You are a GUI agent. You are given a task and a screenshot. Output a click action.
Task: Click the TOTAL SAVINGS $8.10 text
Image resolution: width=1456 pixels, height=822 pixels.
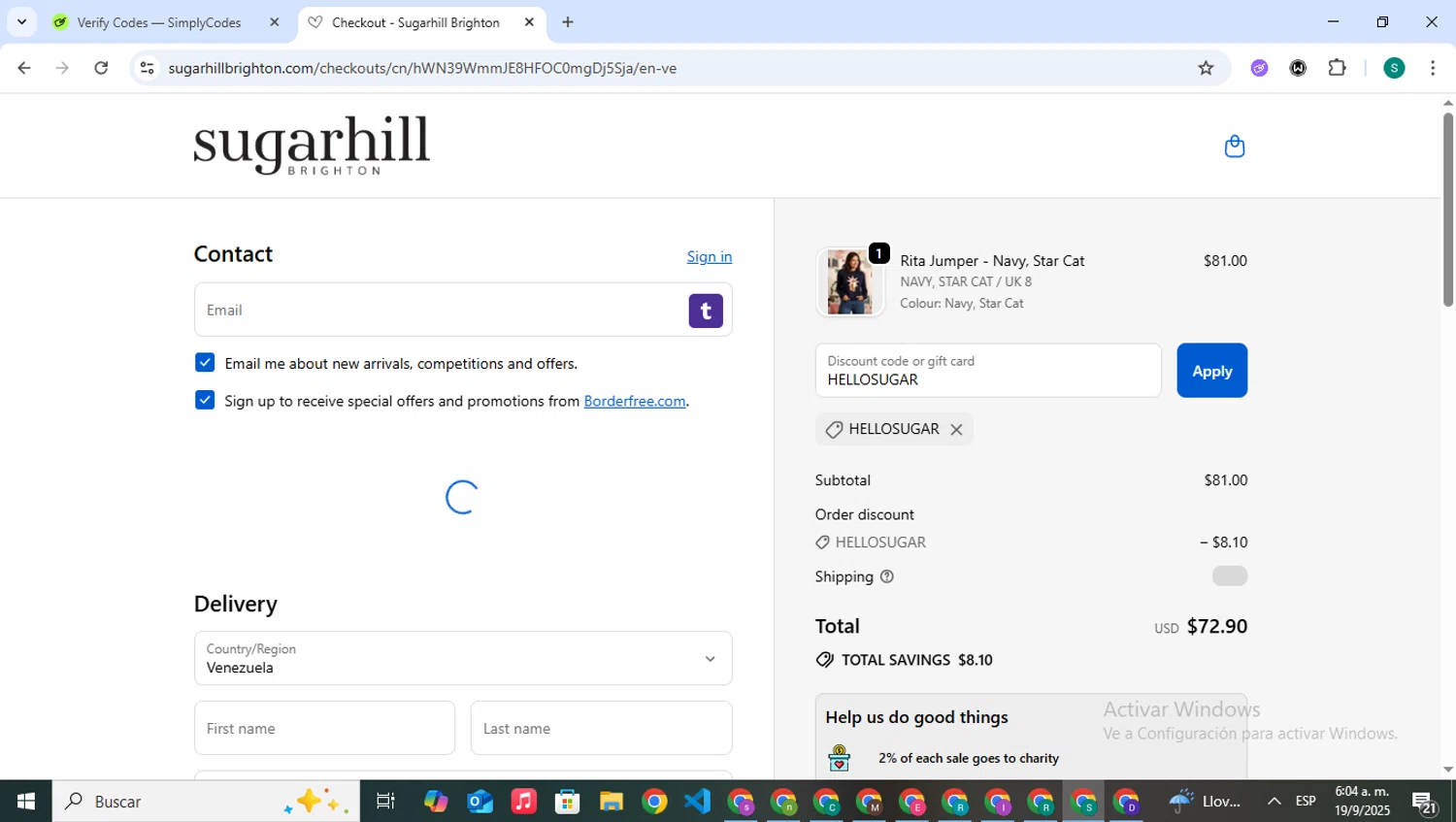916,660
